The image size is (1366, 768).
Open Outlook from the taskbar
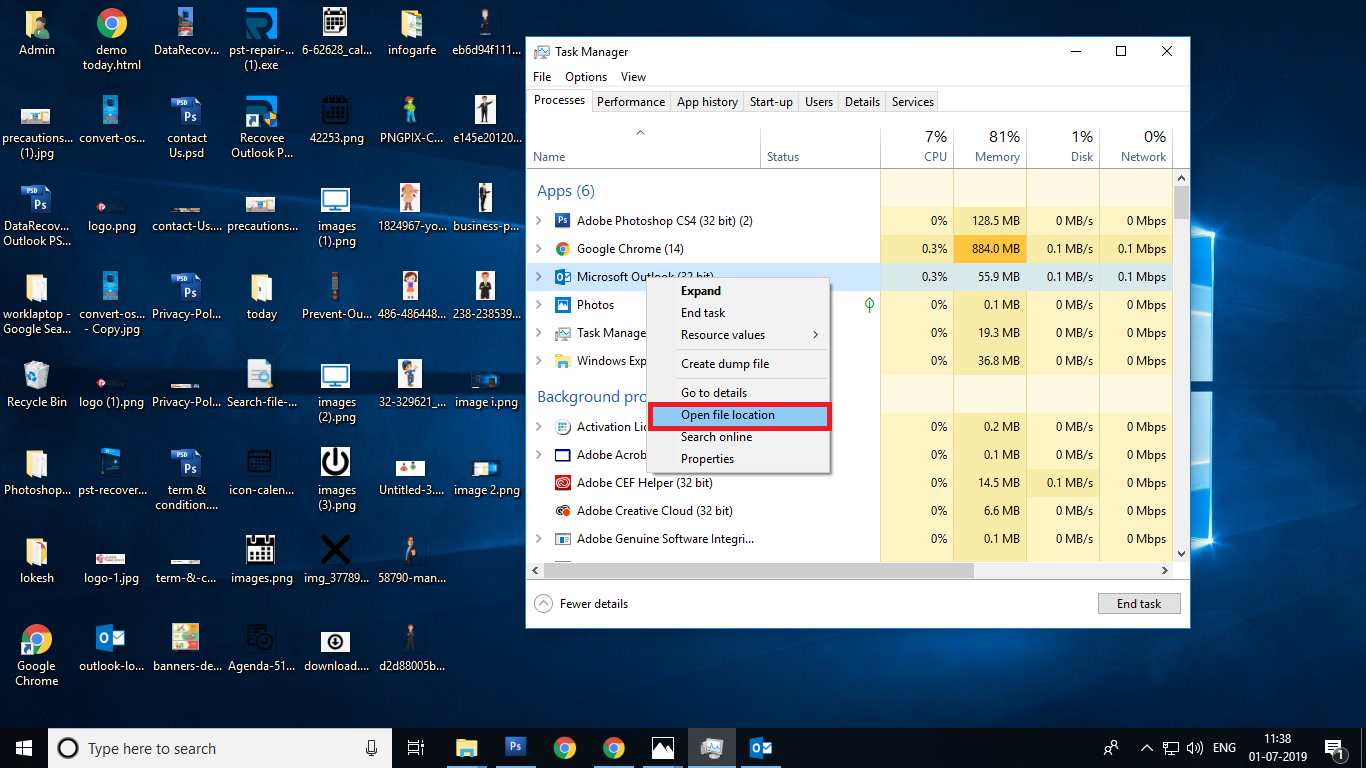coord(761,747)
